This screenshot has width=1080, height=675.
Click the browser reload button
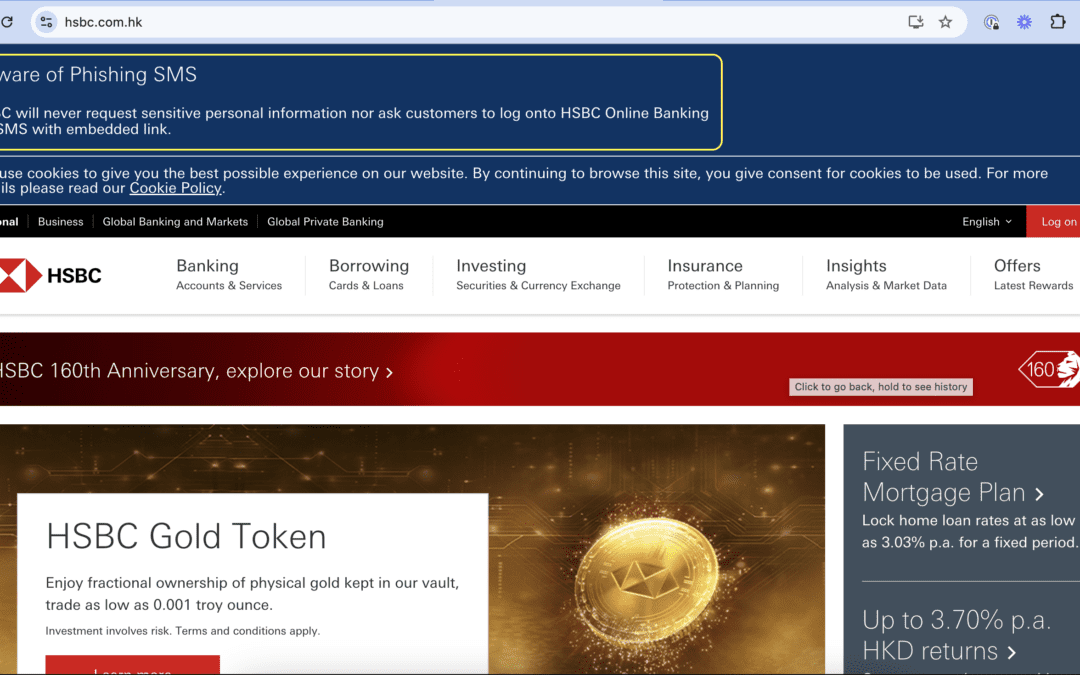click(6, 22)
